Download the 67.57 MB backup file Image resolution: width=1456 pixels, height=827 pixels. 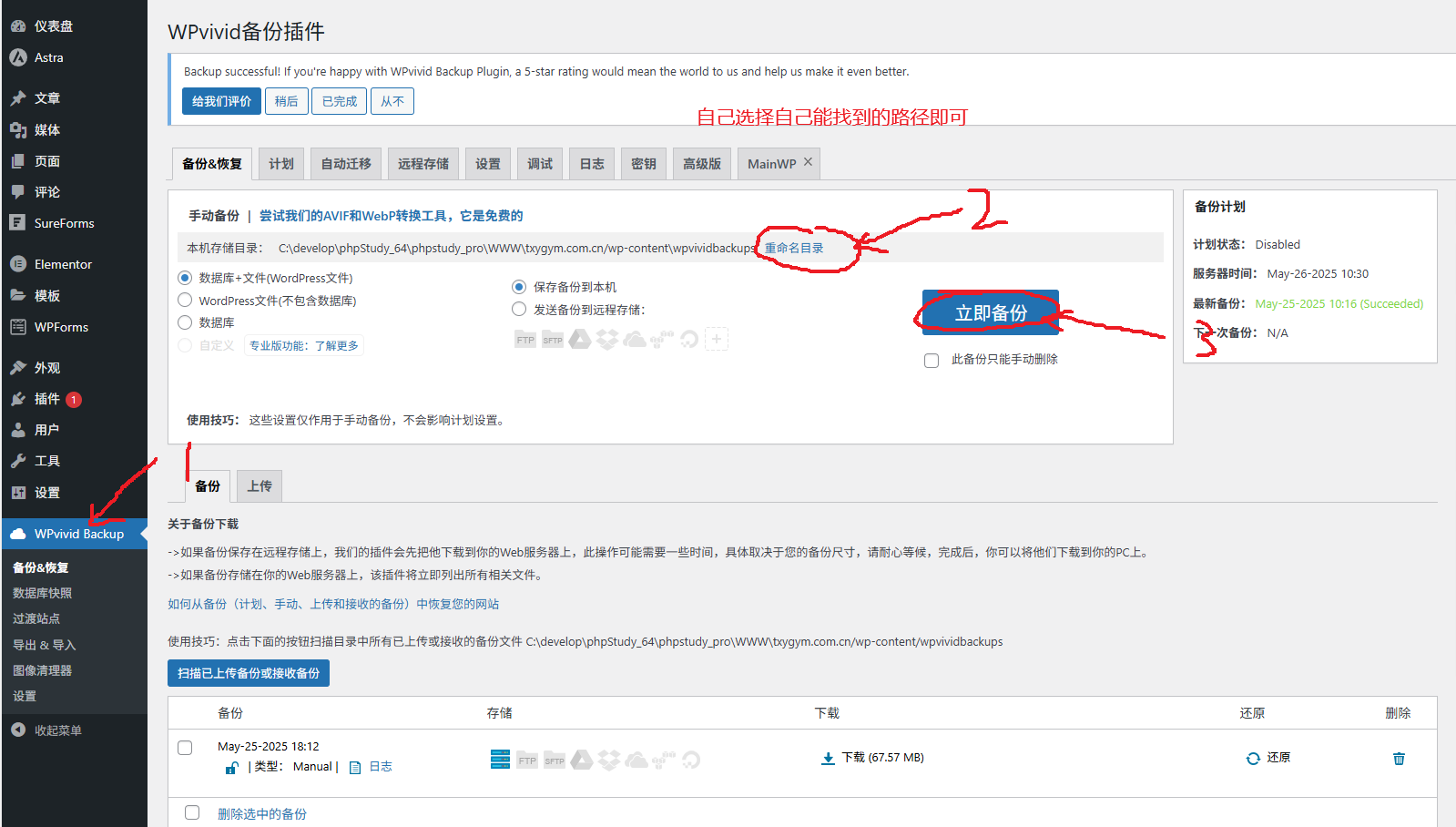point(872,758)
